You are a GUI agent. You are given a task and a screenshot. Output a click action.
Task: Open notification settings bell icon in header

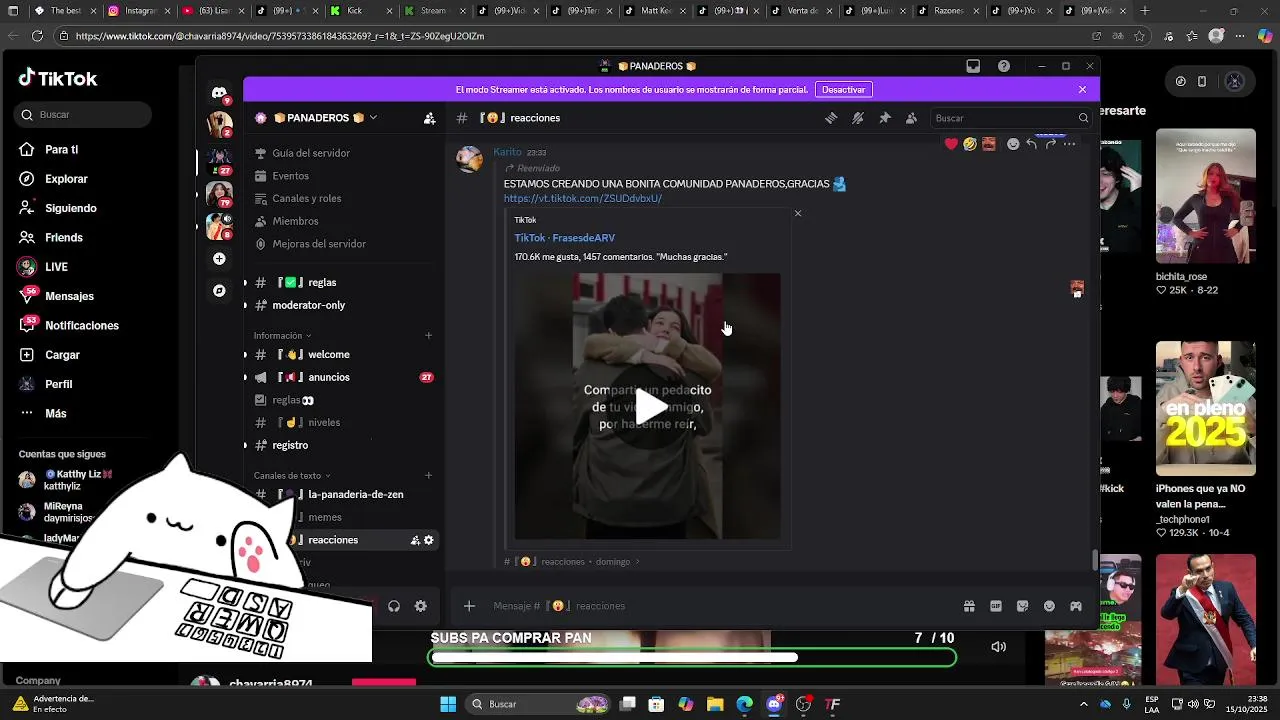click(858, 118)
